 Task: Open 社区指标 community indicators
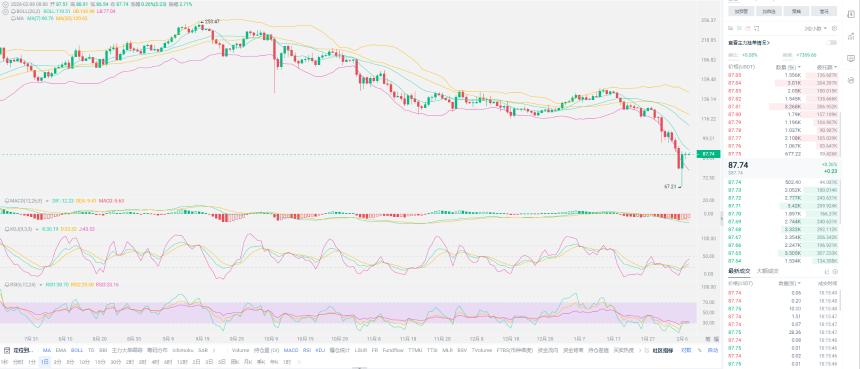click(663, 350)
